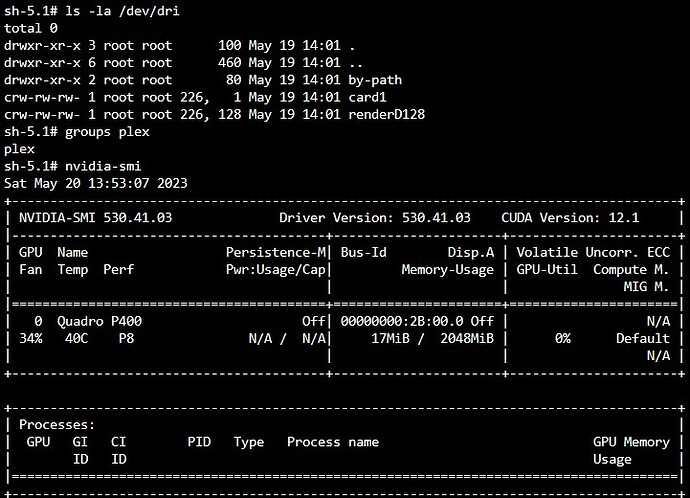Click the 'groups plex' command
This screenshot has width=690, height=498.
[x=107, y=132]
